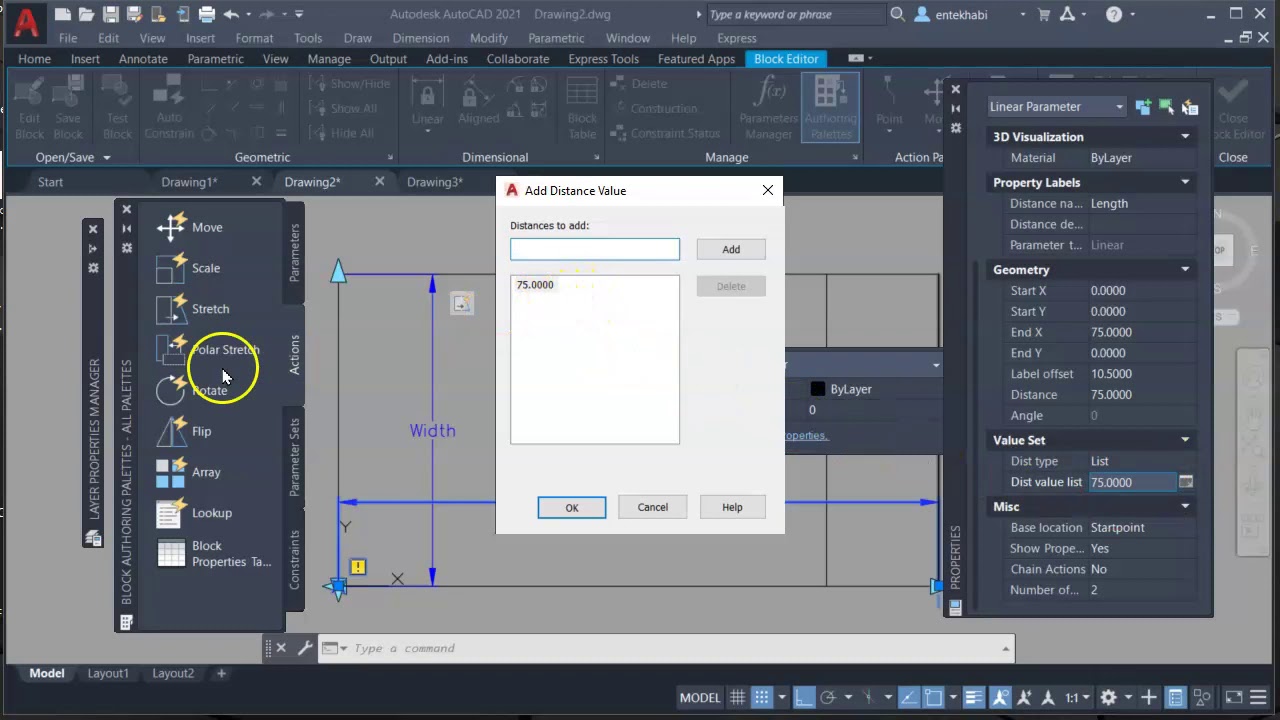
Task: Toggle the PICKADD icon in Properties palette
Action: point(1143,107)
